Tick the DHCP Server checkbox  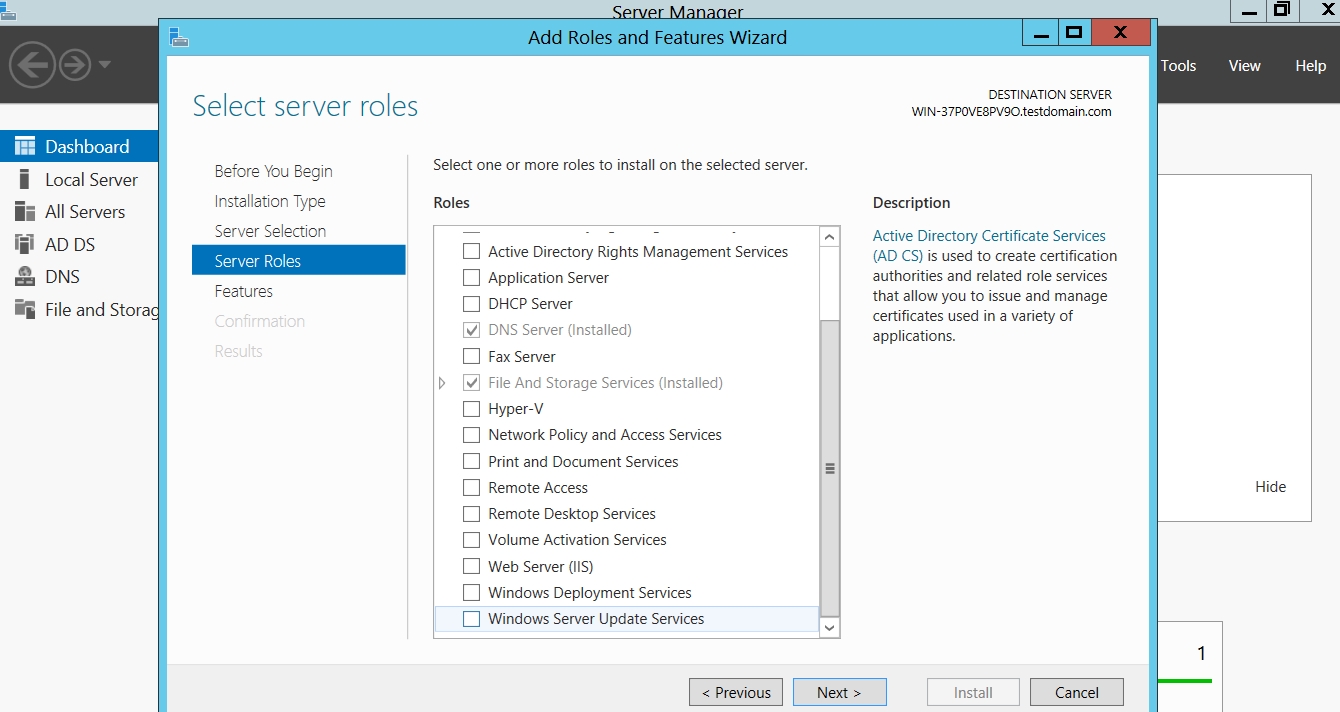(471, 303)
